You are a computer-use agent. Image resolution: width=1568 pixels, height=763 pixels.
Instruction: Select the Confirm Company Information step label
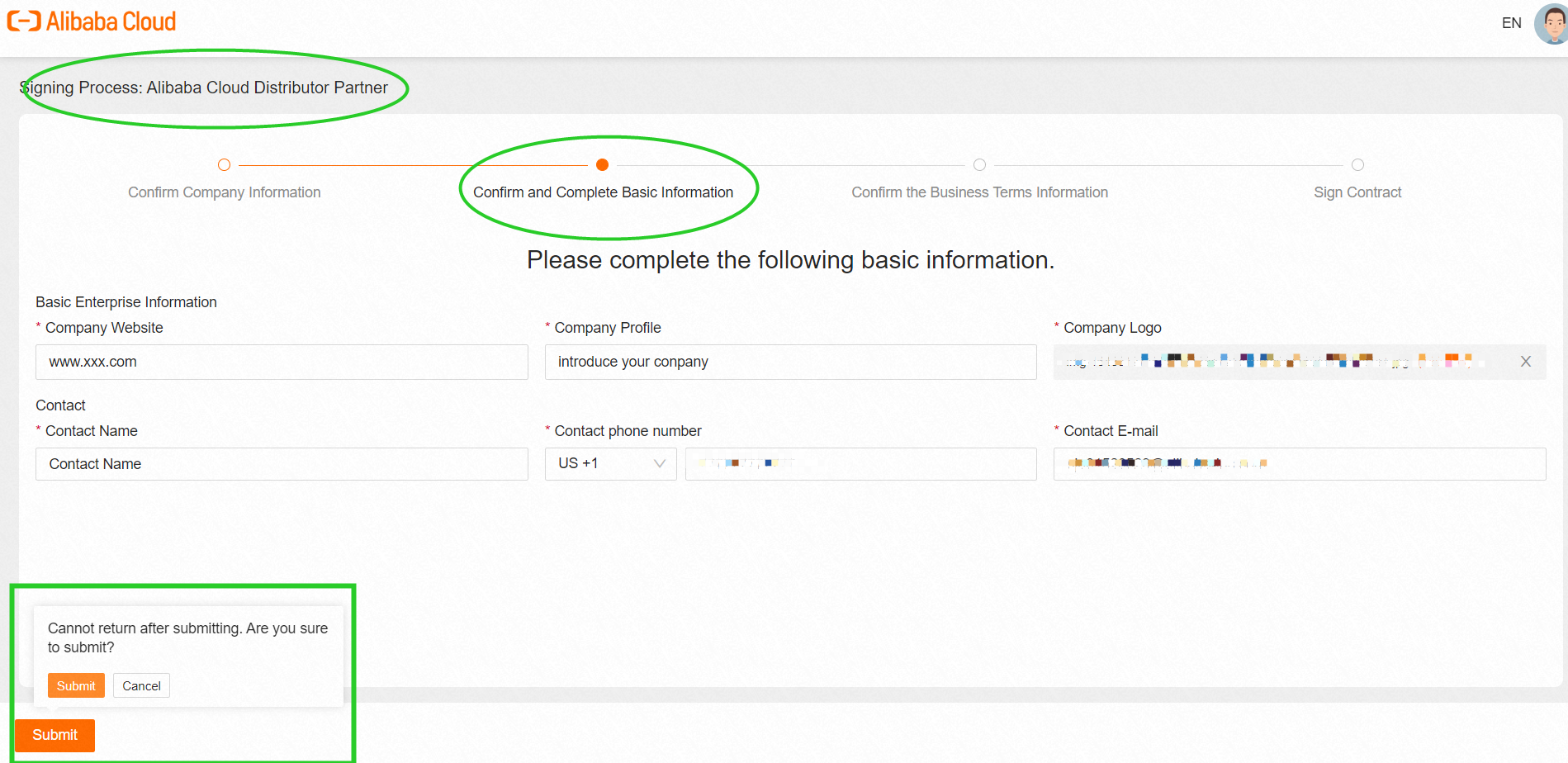[224, 192]
